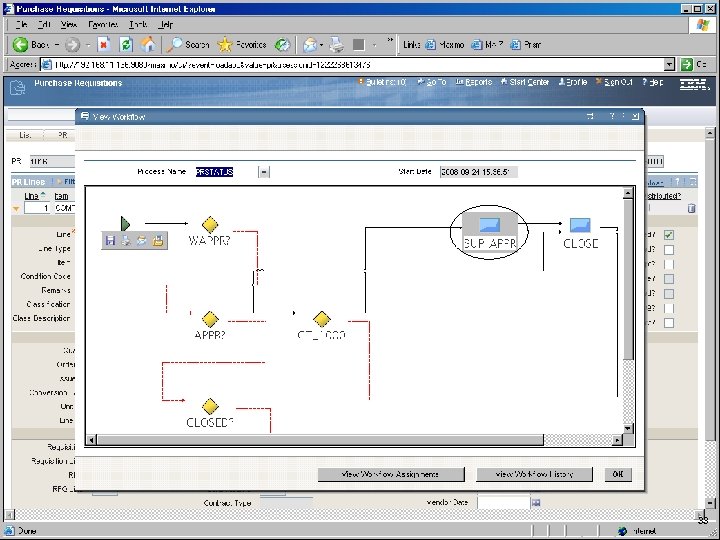
Task: Select the APPR? condition diamond node
Action: [x=210, y=319]
